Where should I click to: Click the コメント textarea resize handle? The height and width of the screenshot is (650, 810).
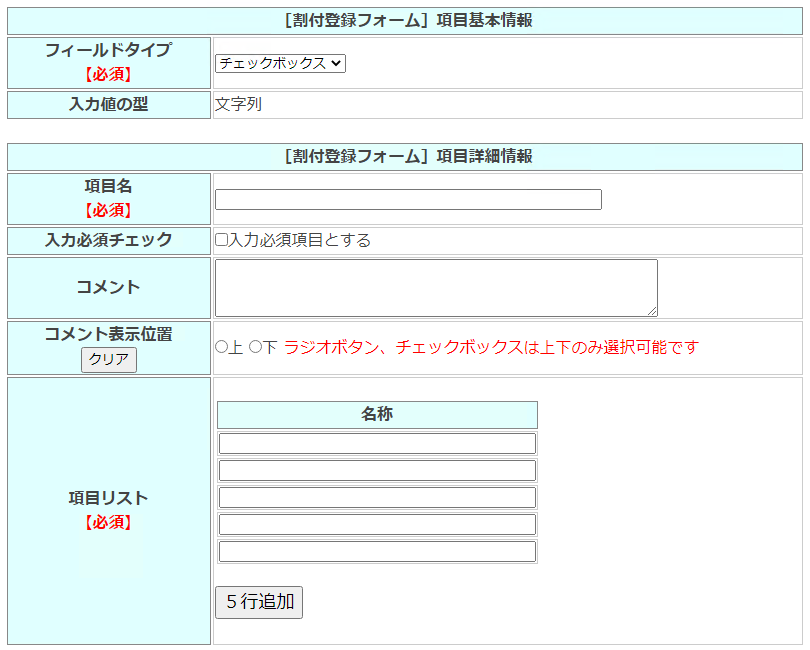(652, 311)
